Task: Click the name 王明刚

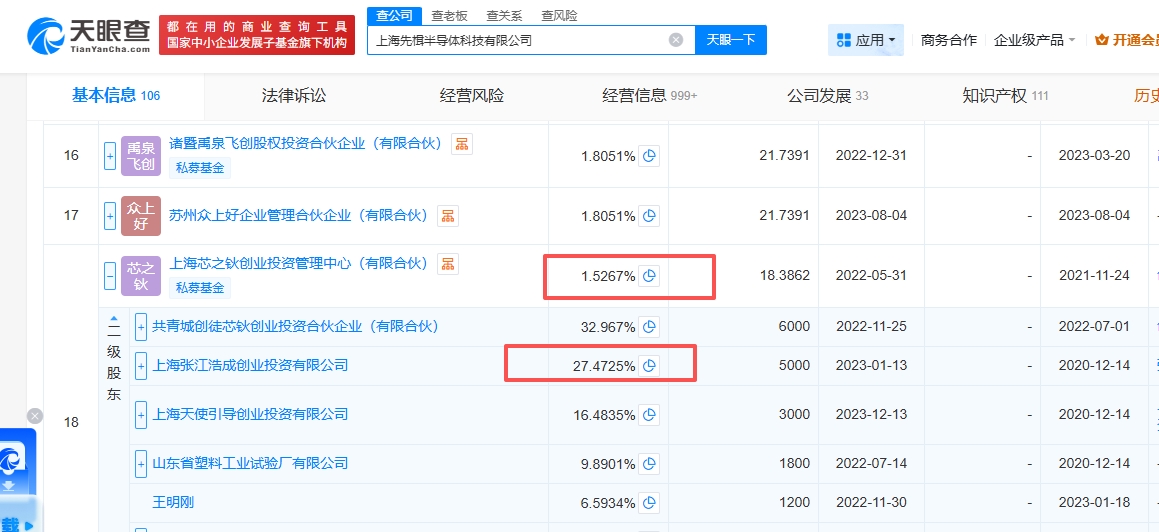Action: (x=173, y=503)
